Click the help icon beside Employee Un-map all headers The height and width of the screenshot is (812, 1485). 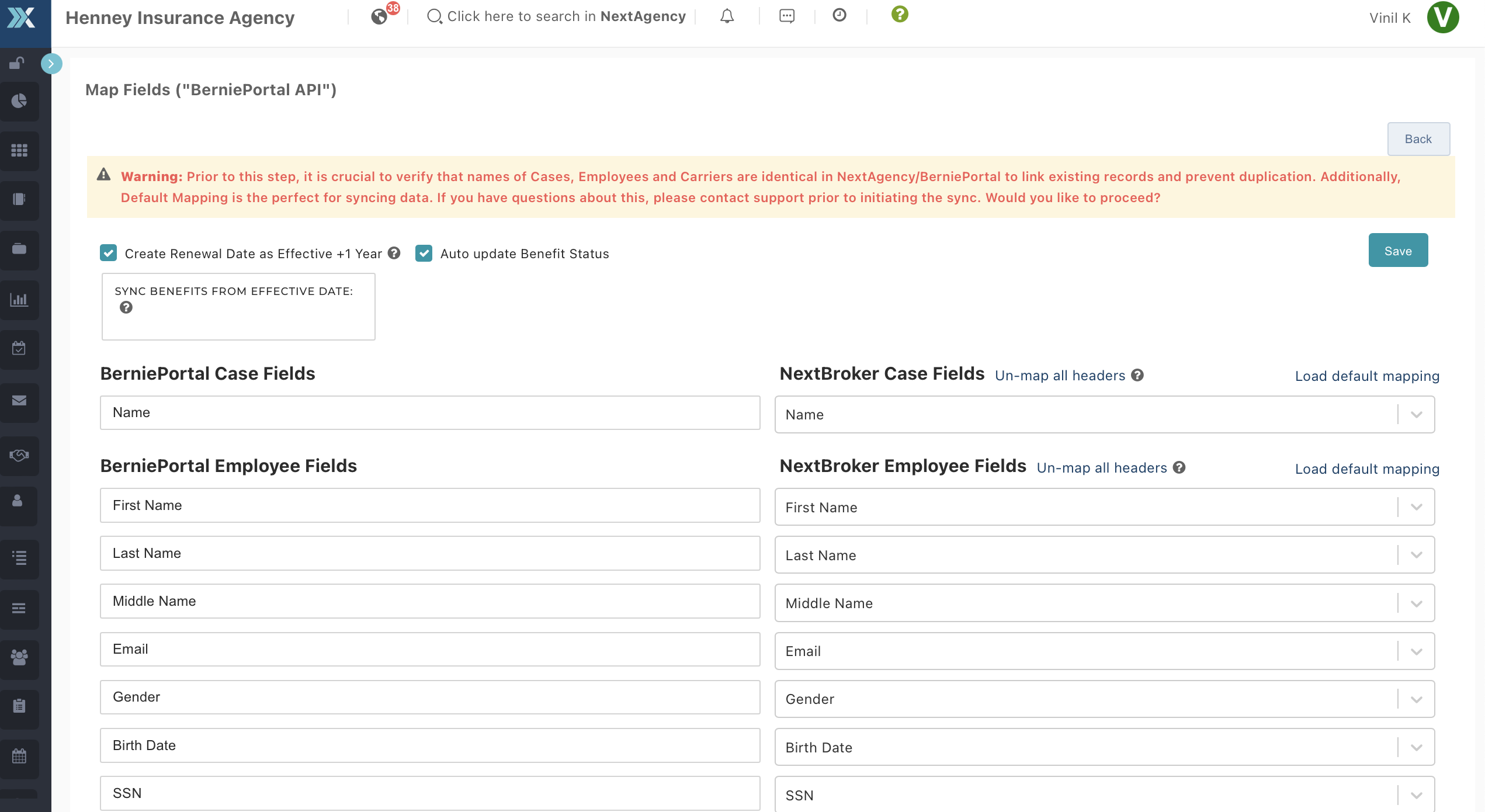(1179, 467)
